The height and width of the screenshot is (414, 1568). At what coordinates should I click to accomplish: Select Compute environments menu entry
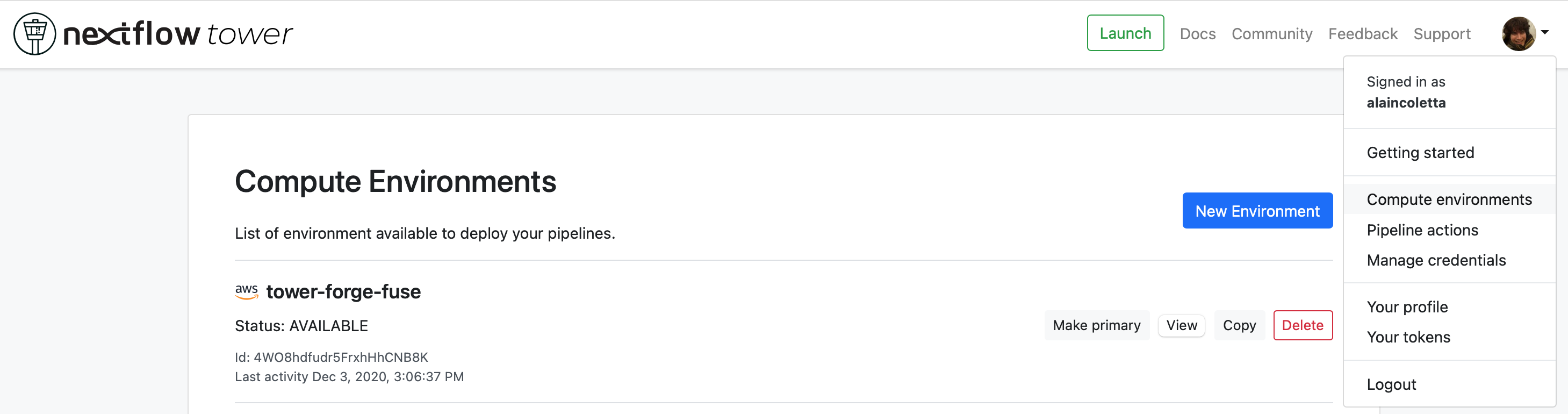click(x=1449, y=199)
